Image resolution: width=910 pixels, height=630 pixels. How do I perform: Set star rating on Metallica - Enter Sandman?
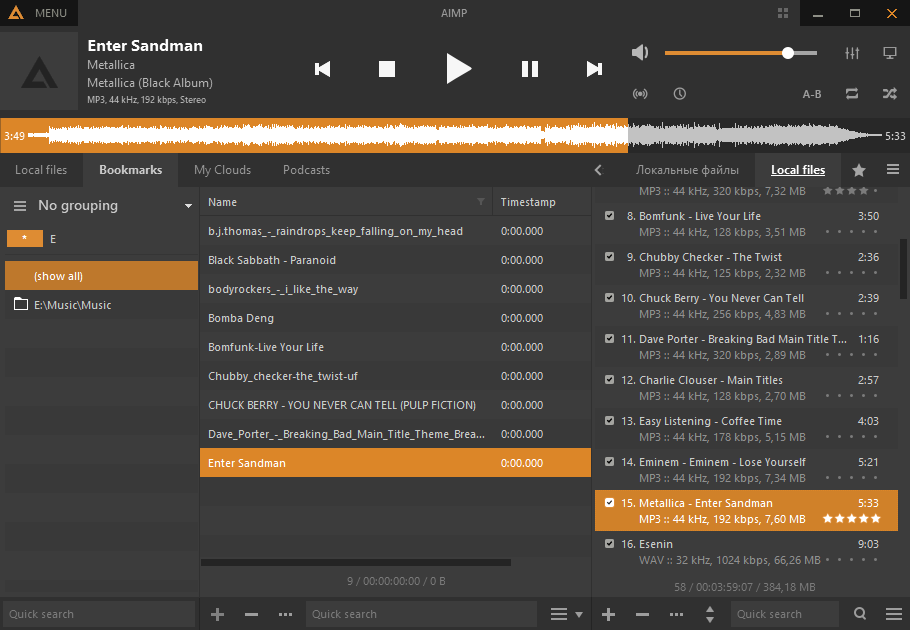point(851,519)
